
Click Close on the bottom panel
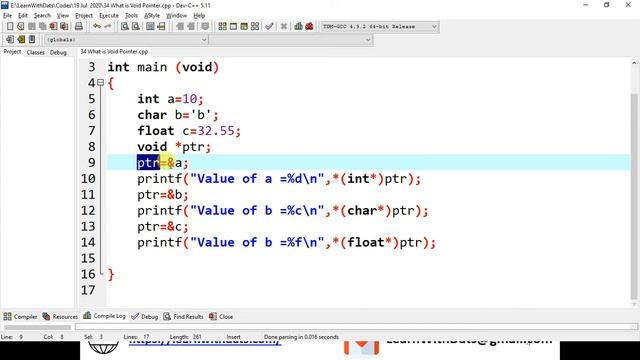point(221,316)
